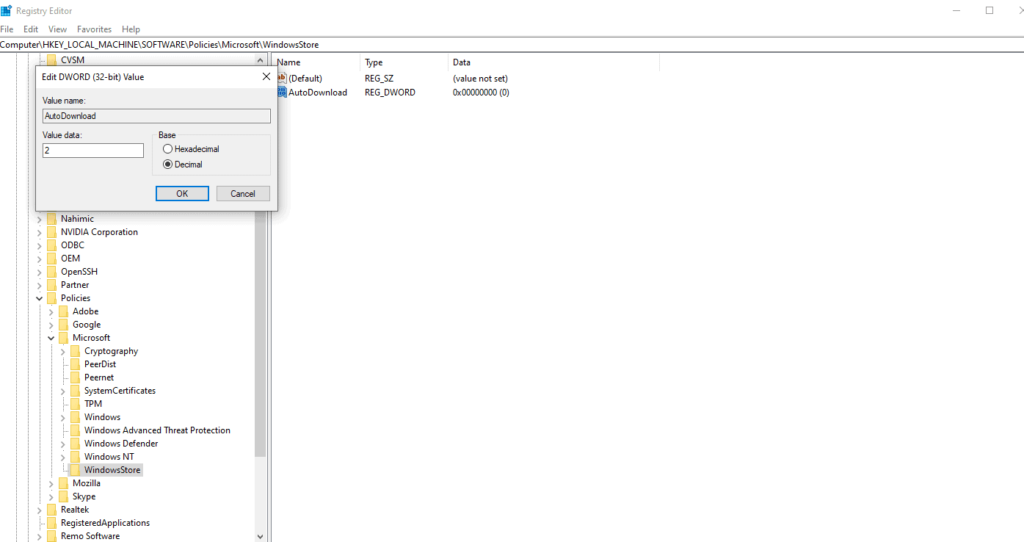This screenshot has width=1024, height=542.
Task: Select the CVSM key in the tree
Action: (72, 60)
